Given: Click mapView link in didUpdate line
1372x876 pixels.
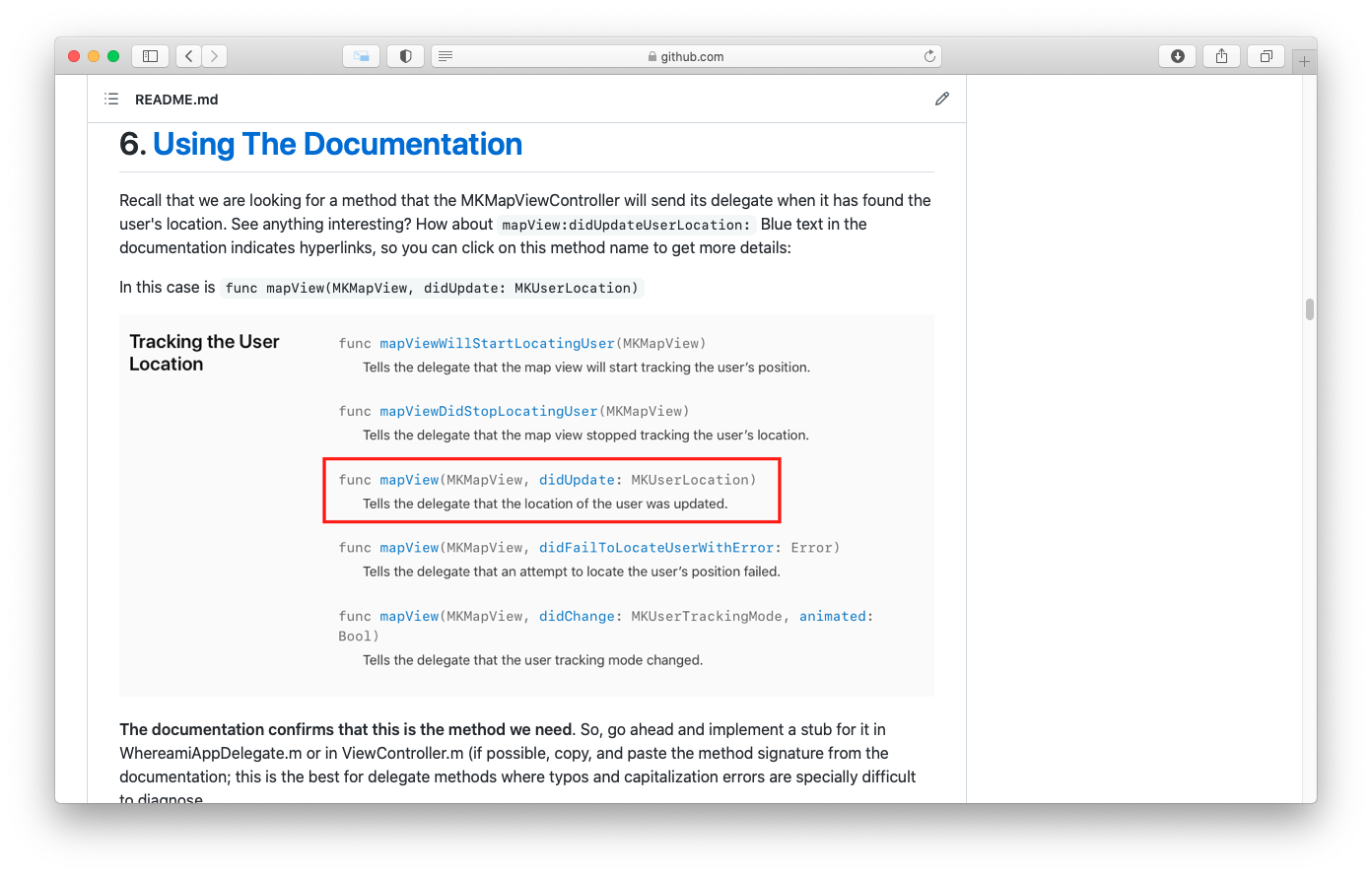Looking at the screenshot, I should [x=409, y=480].
